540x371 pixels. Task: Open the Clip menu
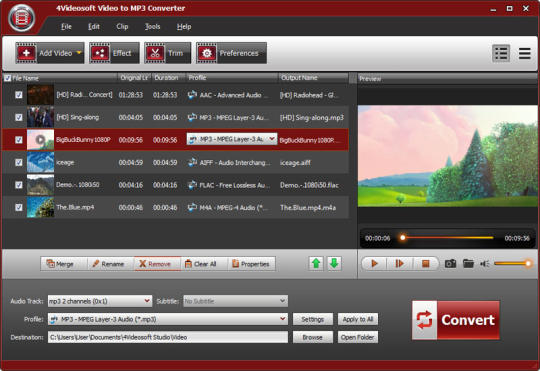[122, 27]
